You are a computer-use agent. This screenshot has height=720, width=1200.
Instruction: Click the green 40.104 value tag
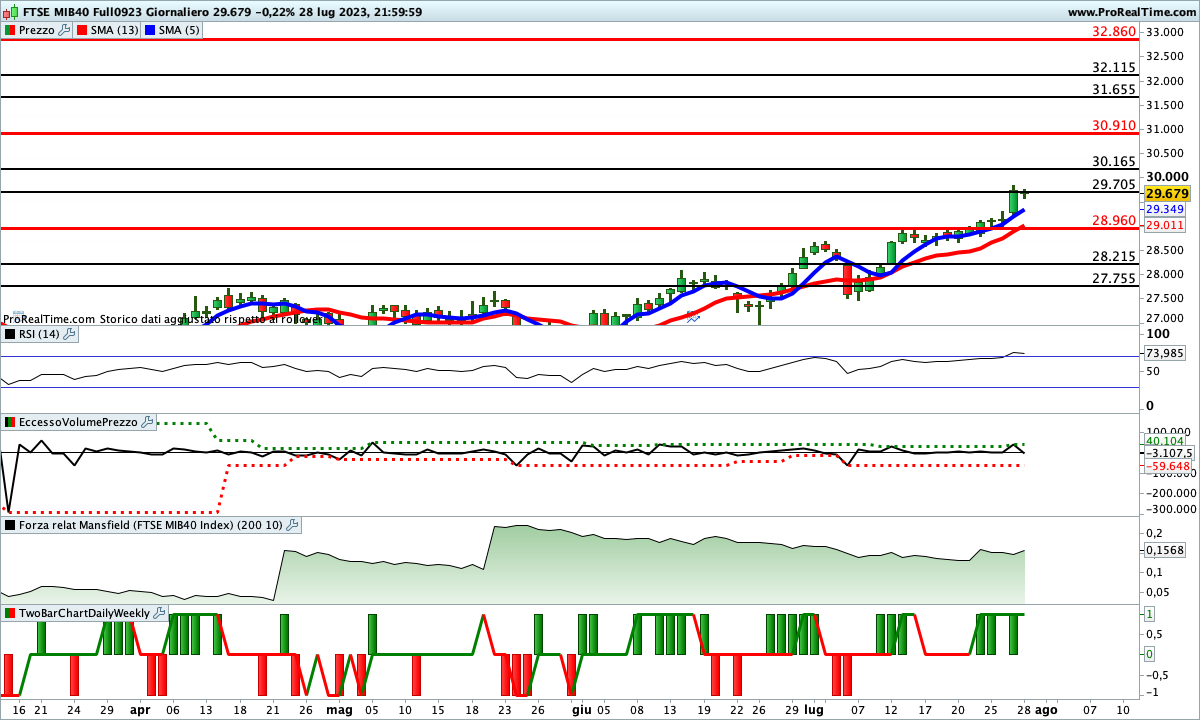[1165, 441]
